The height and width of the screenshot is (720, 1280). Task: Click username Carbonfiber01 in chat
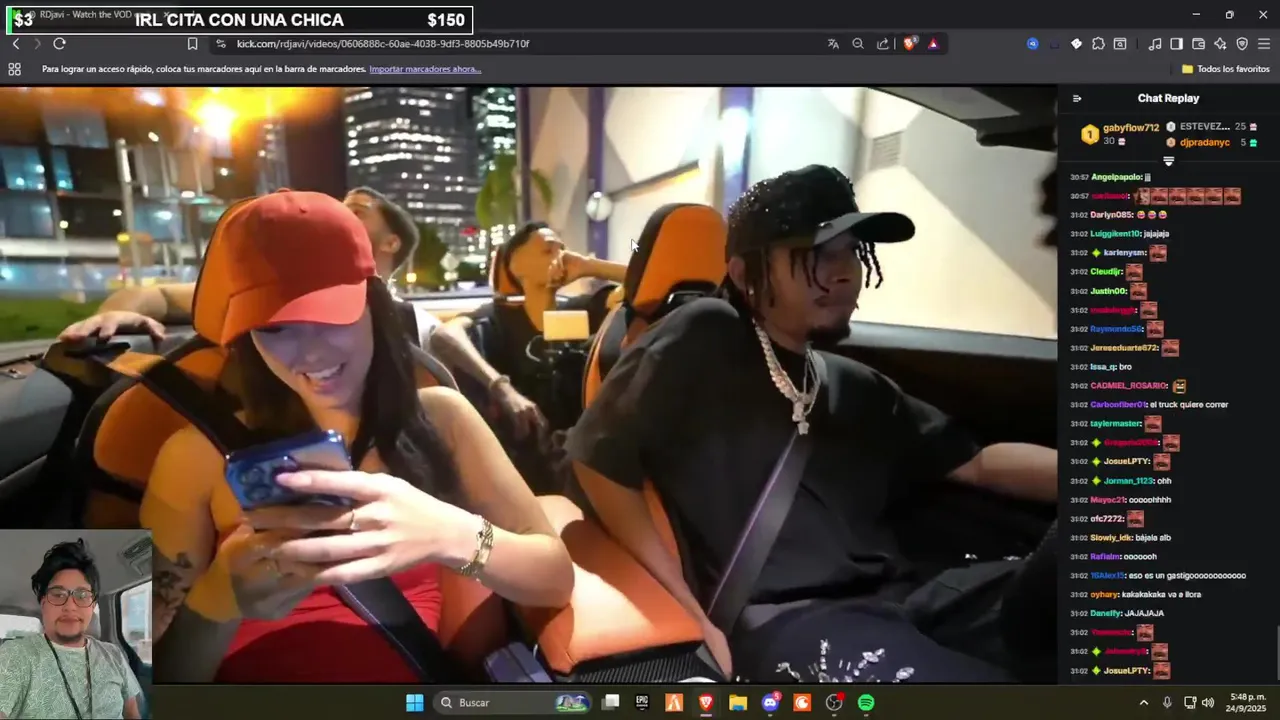point(1119,405)
